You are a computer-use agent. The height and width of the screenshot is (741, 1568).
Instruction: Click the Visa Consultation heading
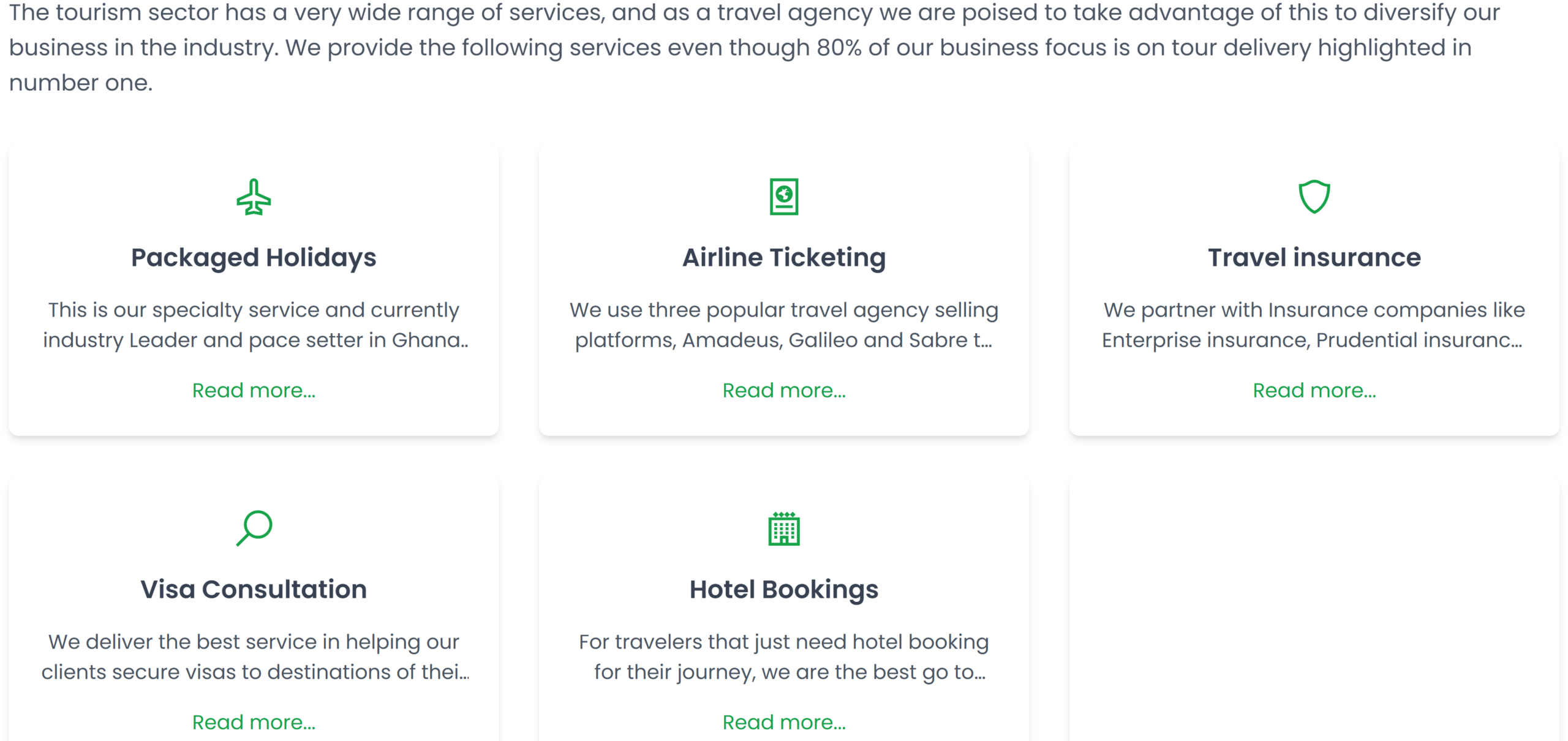(x=254, y=590)
